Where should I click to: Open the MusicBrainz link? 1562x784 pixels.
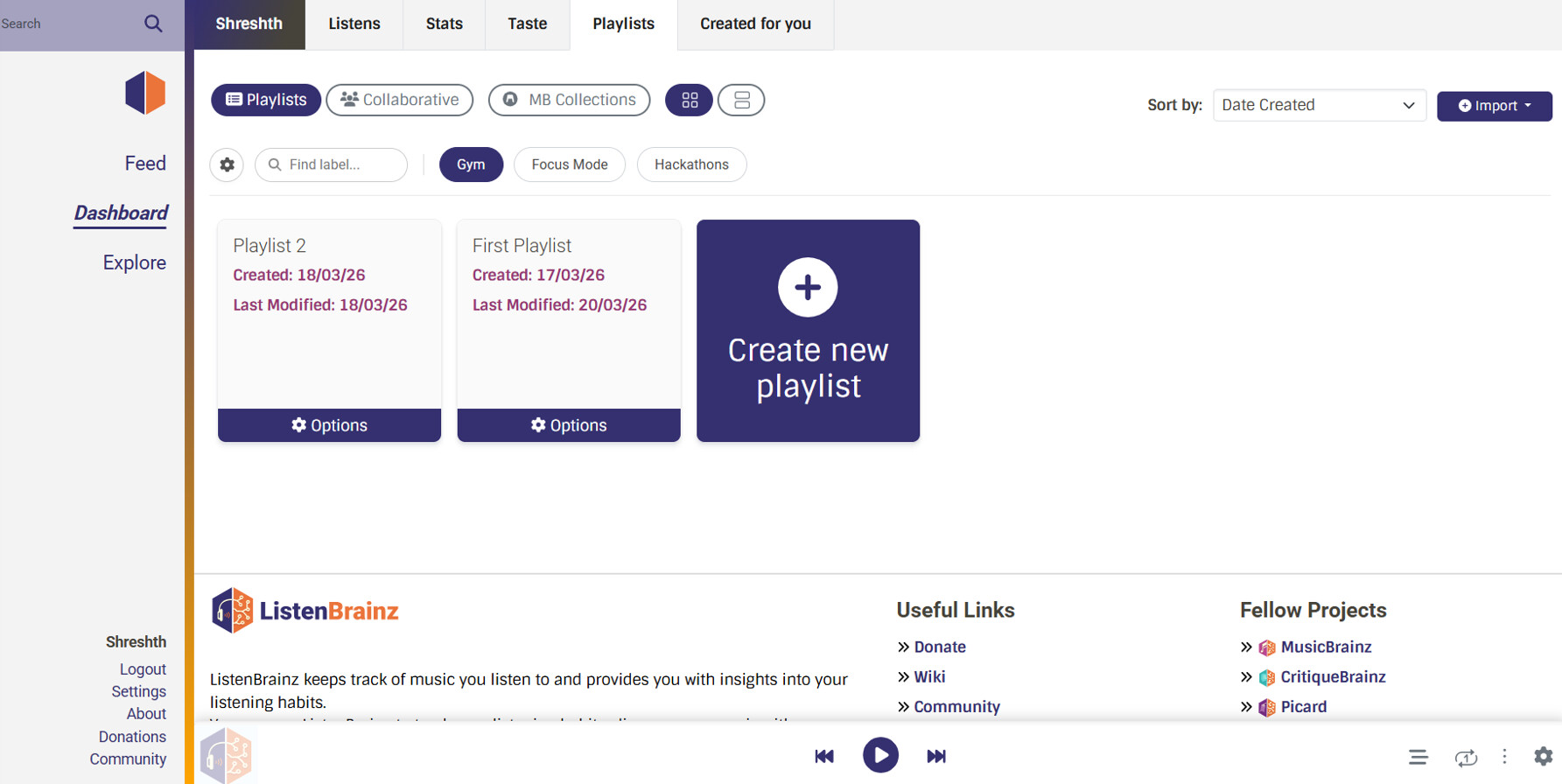[1326, 647]
